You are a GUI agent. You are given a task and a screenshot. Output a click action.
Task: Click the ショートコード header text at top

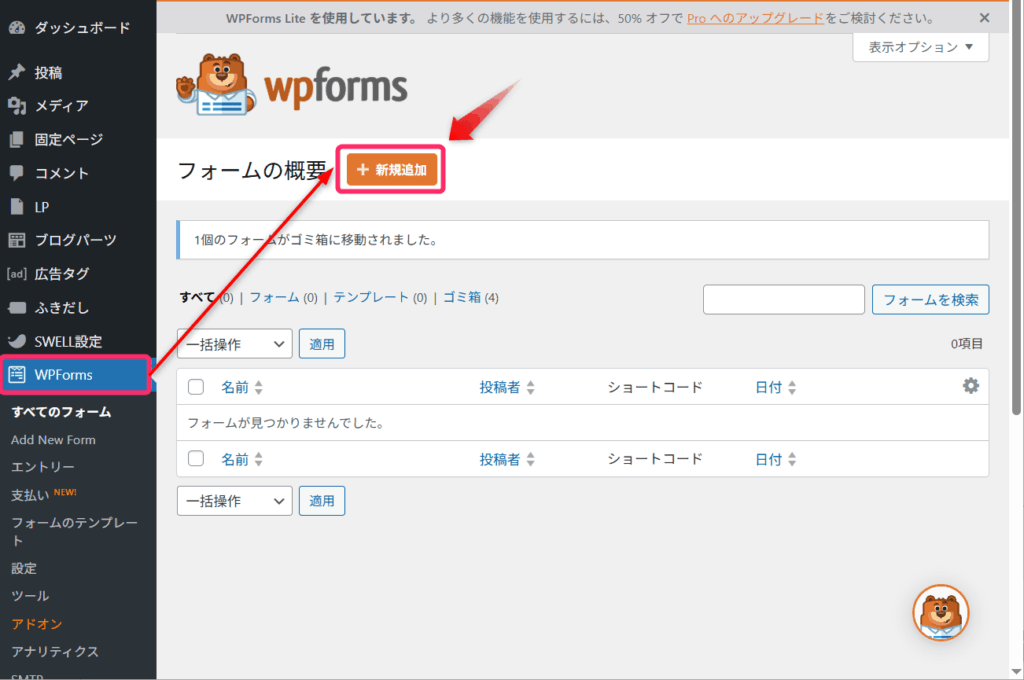click(655, 387)
